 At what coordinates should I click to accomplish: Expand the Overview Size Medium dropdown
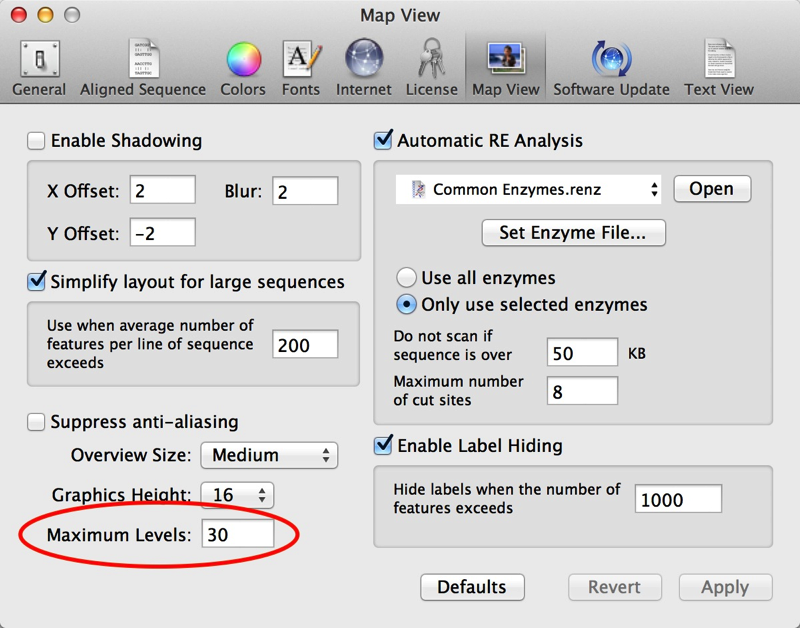pos(269,455)
